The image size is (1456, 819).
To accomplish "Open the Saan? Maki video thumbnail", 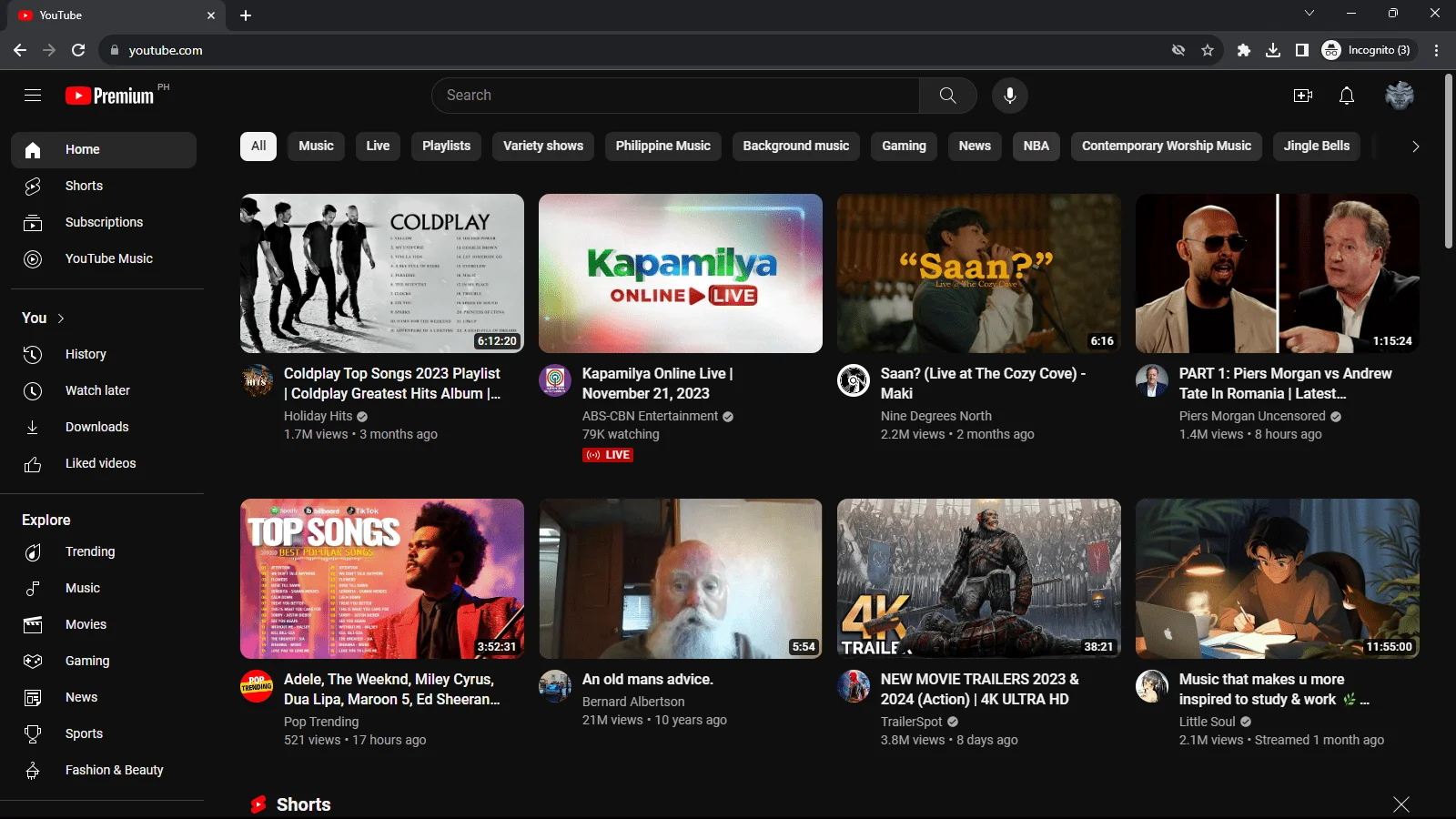I will [979, 273].
